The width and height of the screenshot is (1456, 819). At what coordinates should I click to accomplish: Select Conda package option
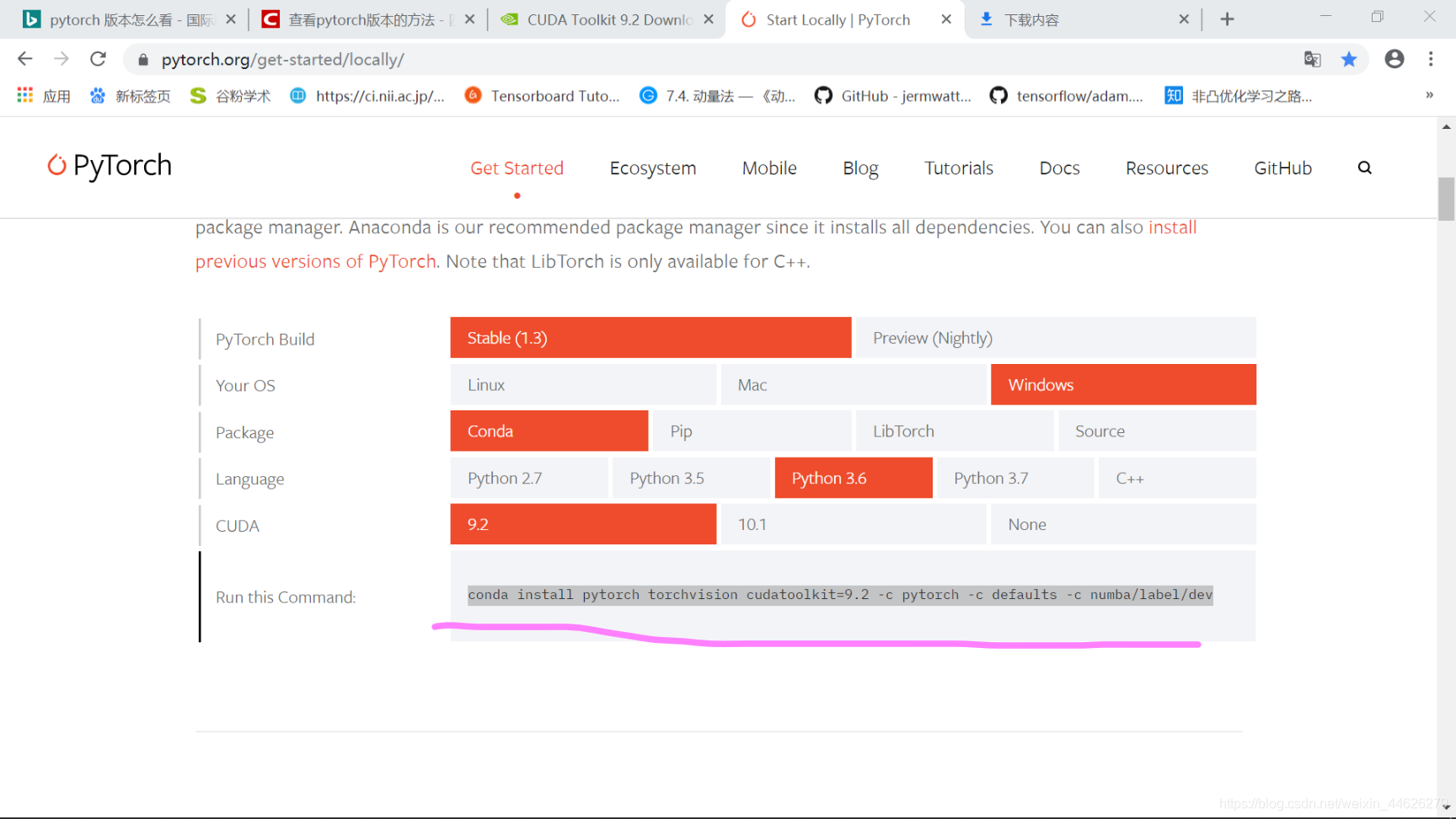[549, 431]
